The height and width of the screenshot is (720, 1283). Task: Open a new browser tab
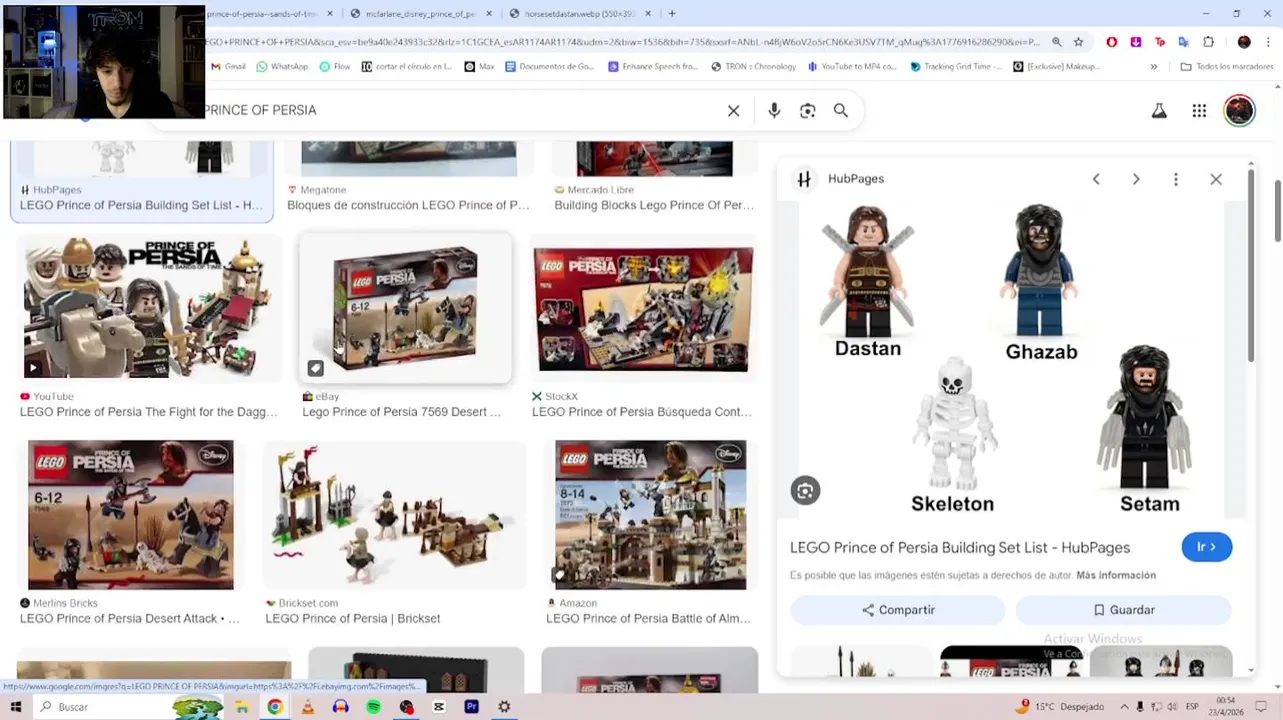click(x=672, y=14)
